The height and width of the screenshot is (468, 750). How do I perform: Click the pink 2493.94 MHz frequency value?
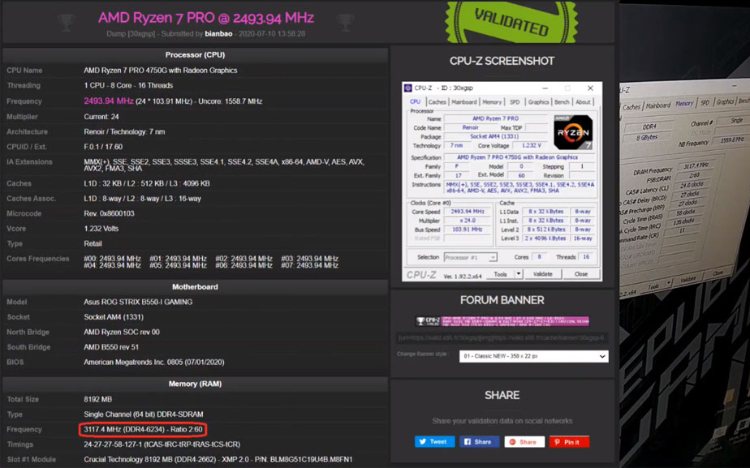coord(109,101)
